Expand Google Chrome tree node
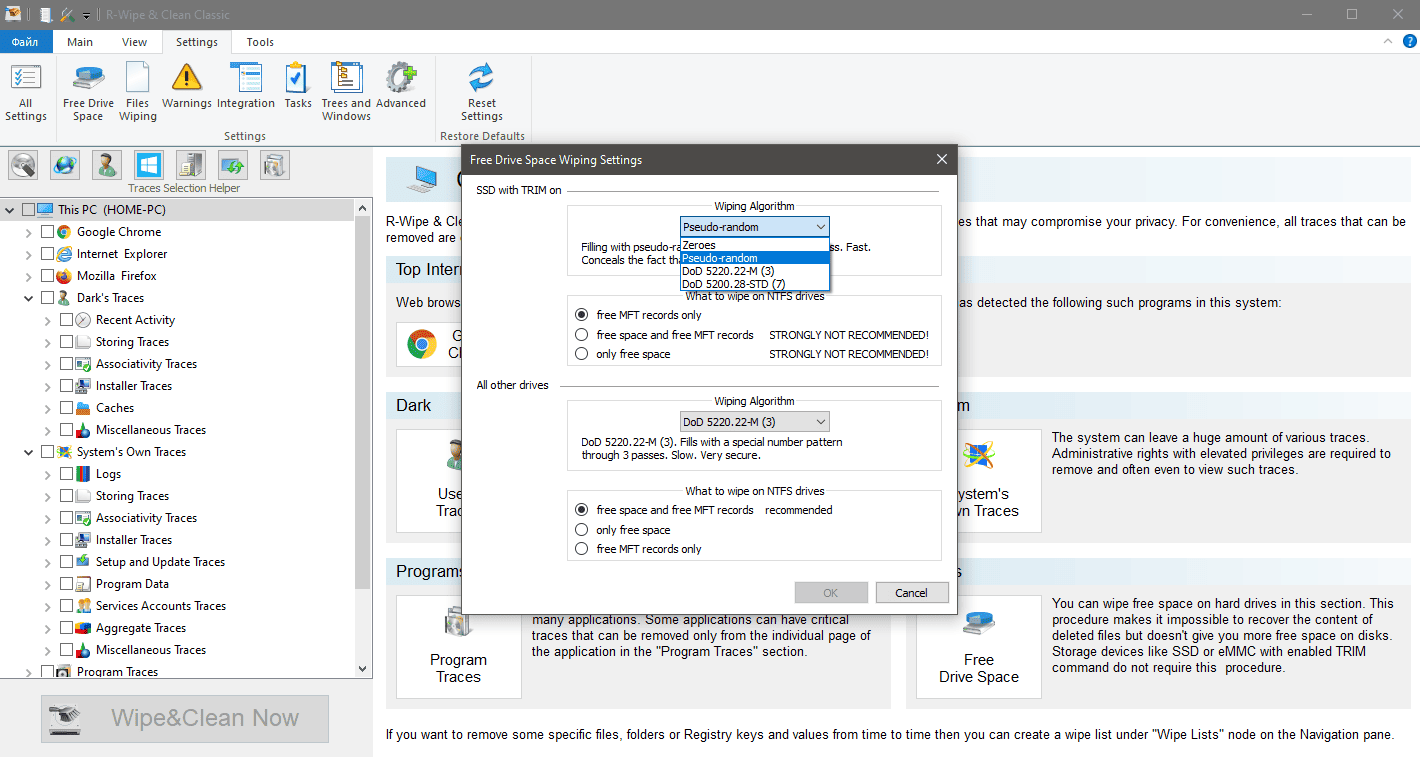1420x757 pixels. point(29,232)
